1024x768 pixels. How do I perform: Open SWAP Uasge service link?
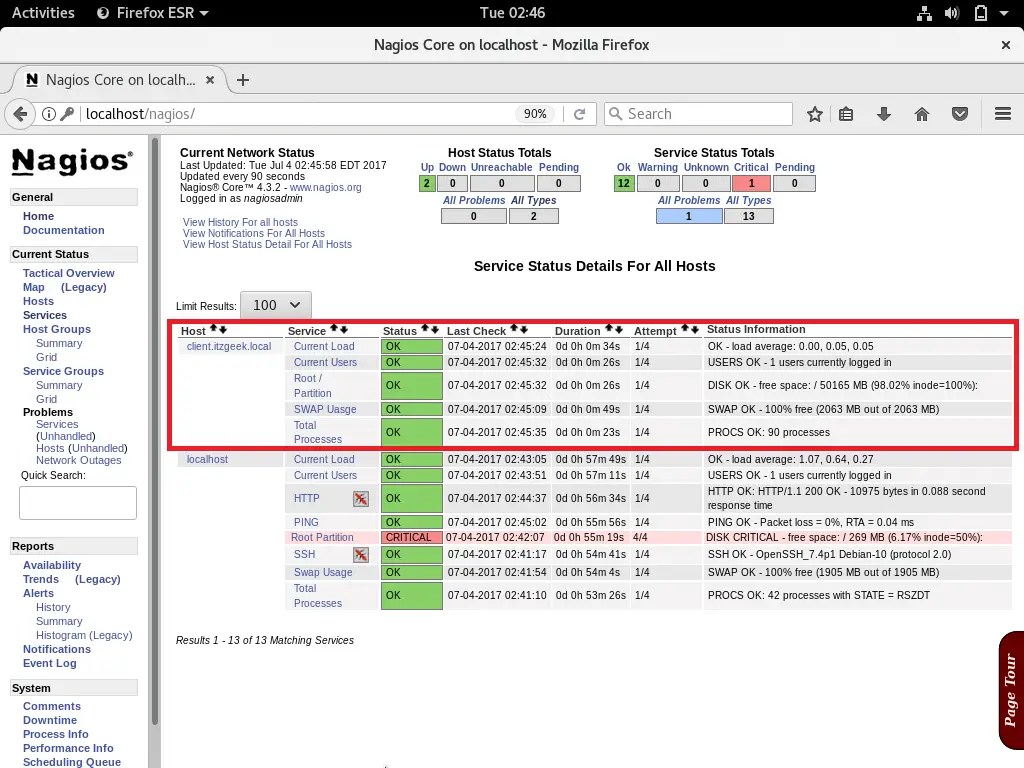point(325,409)
